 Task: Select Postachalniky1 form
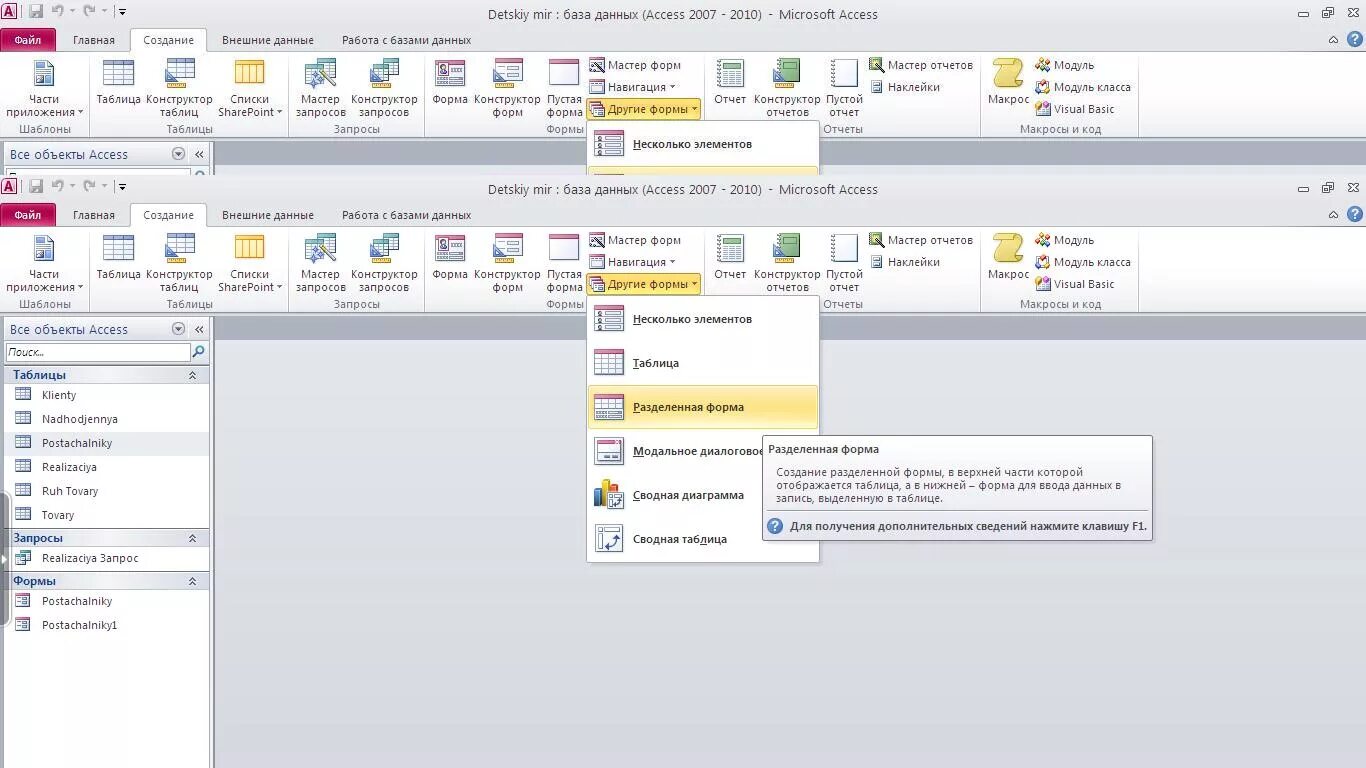pyautogui.click(x=107, y=625)
